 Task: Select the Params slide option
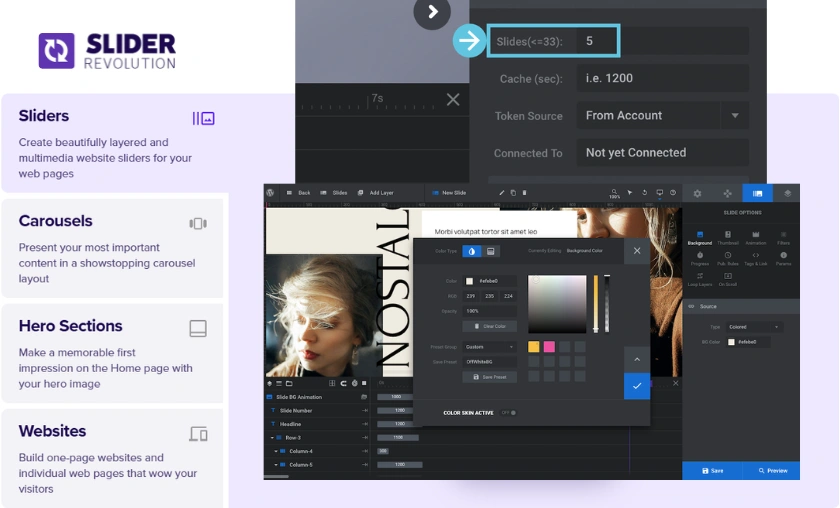click(x=783, y=259)
